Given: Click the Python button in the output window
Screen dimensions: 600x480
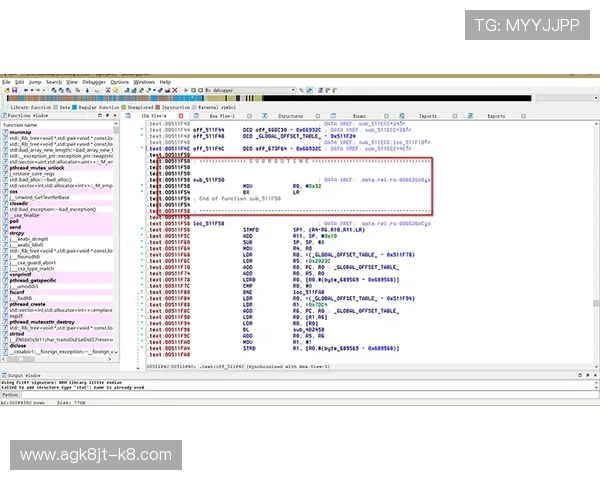Looking at the screenshot, I should pos(10,395).
